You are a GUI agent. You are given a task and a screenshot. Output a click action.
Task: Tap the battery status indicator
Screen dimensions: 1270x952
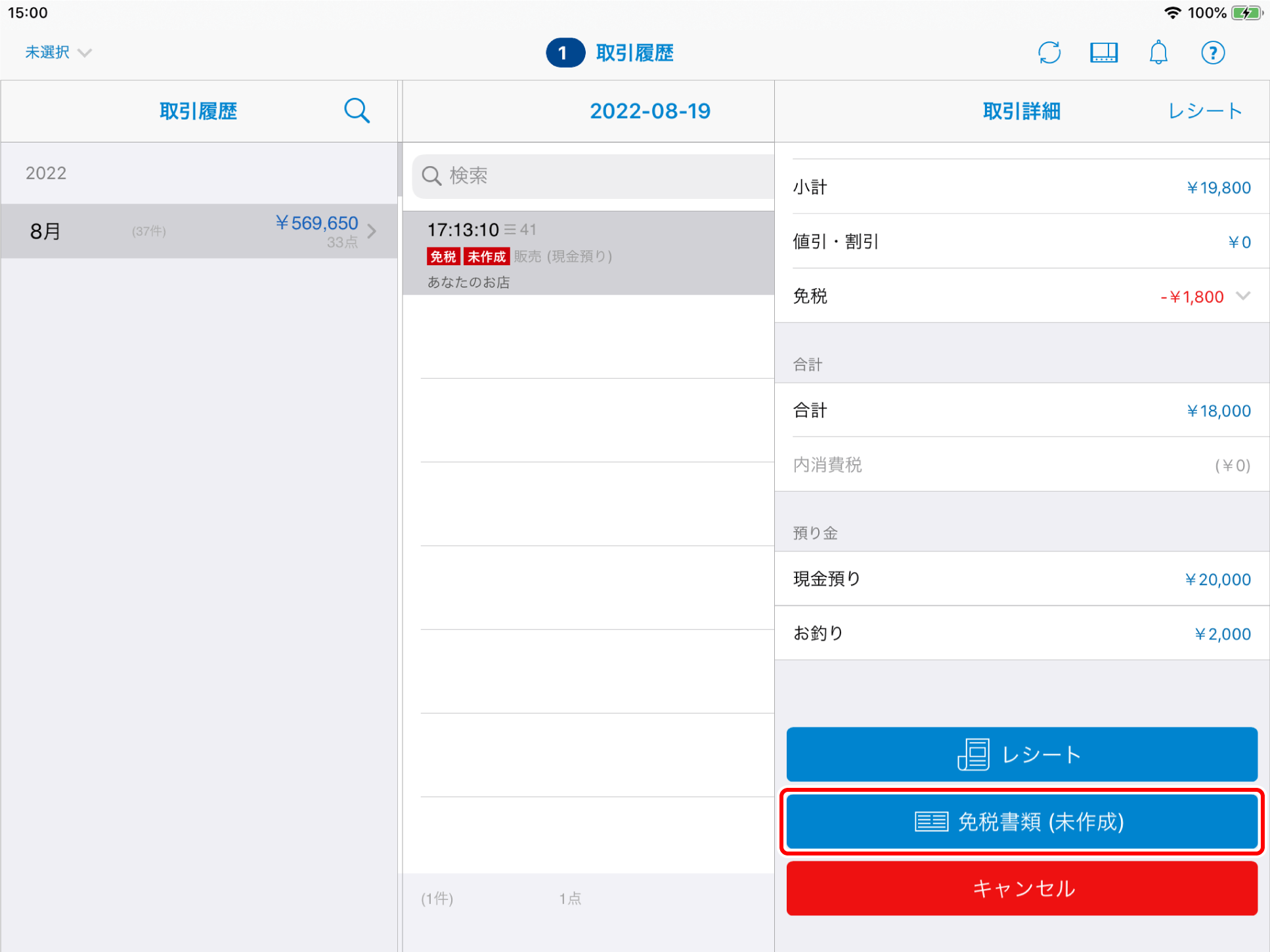(x=1246, y=12)
